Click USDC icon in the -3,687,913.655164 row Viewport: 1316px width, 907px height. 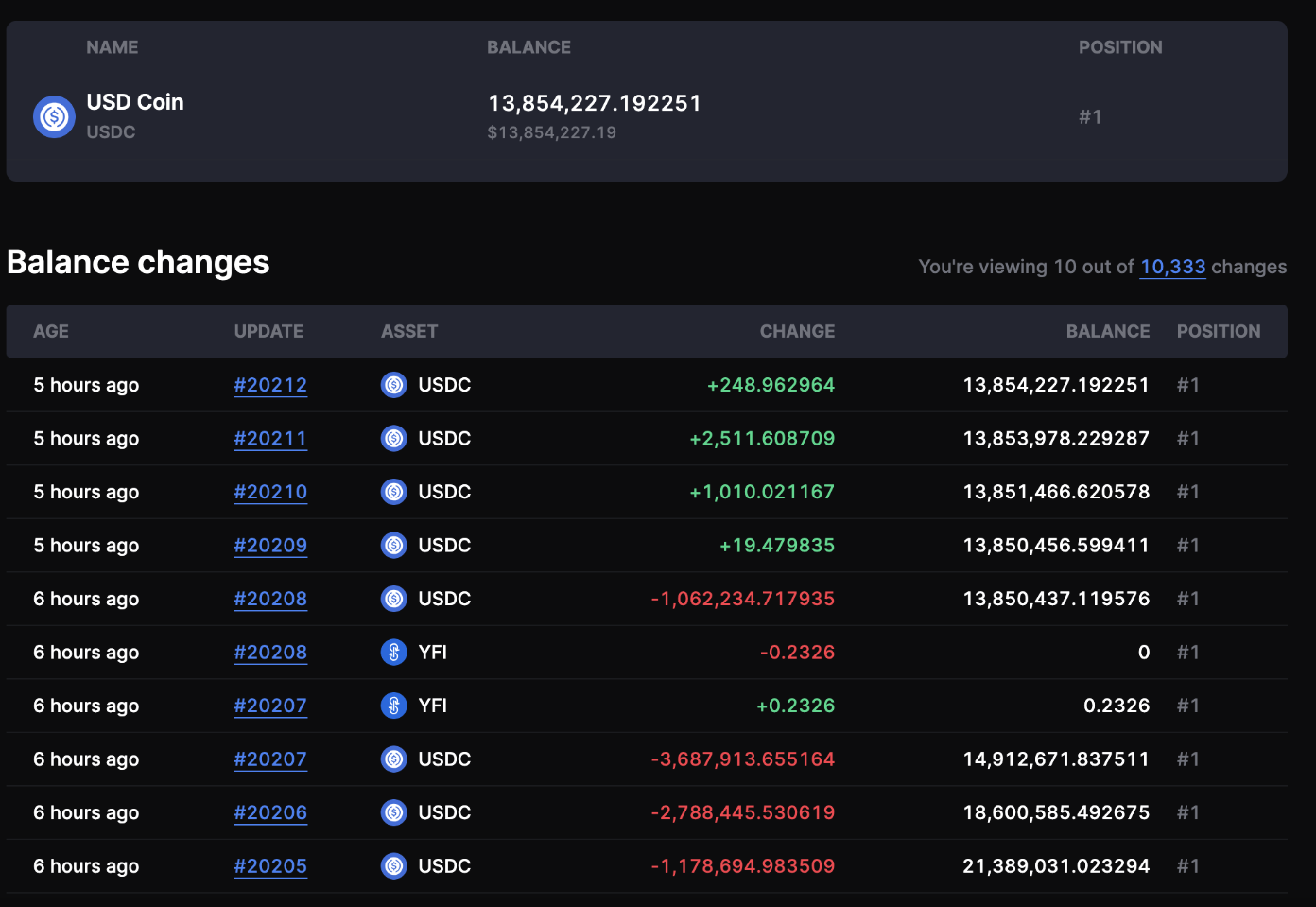click(x=393, y=759)
